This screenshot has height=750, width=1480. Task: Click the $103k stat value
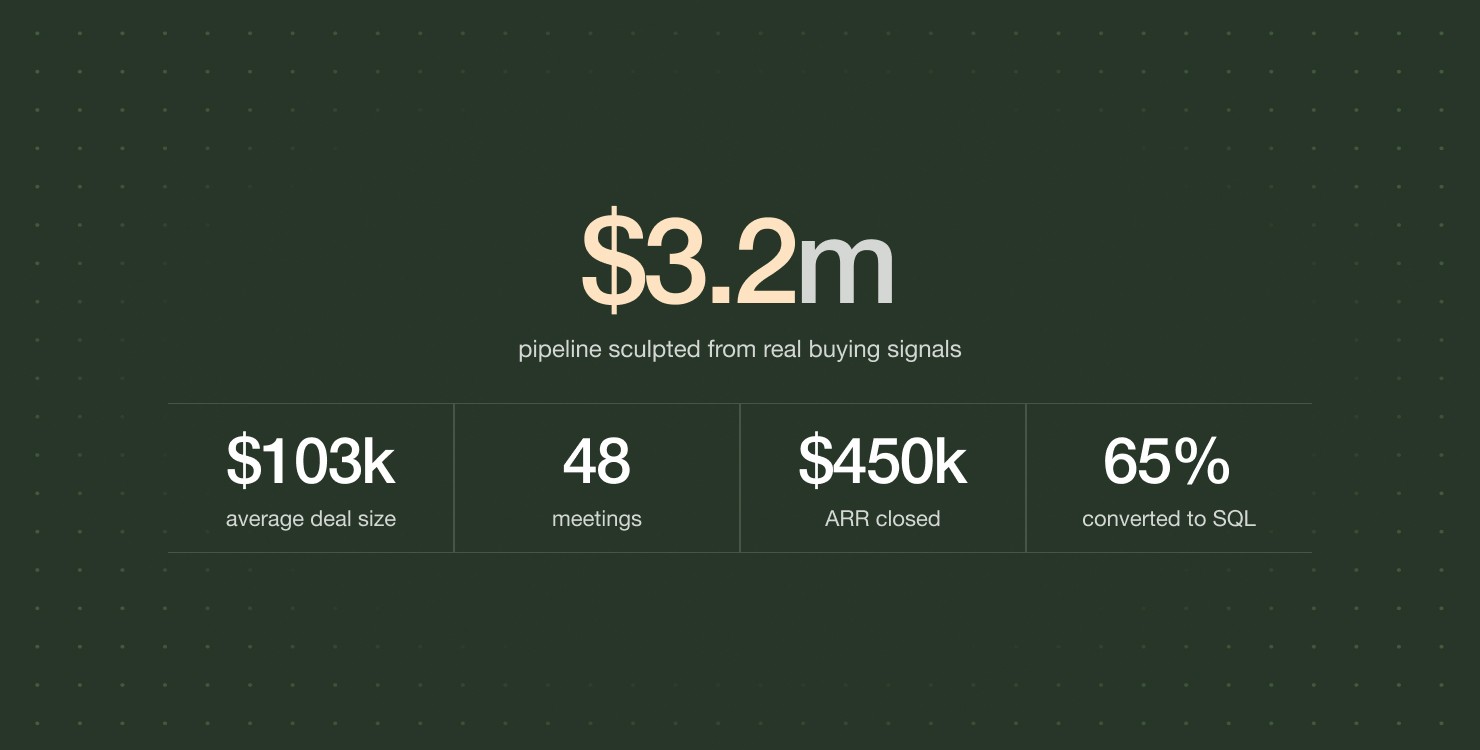point(311,461)
